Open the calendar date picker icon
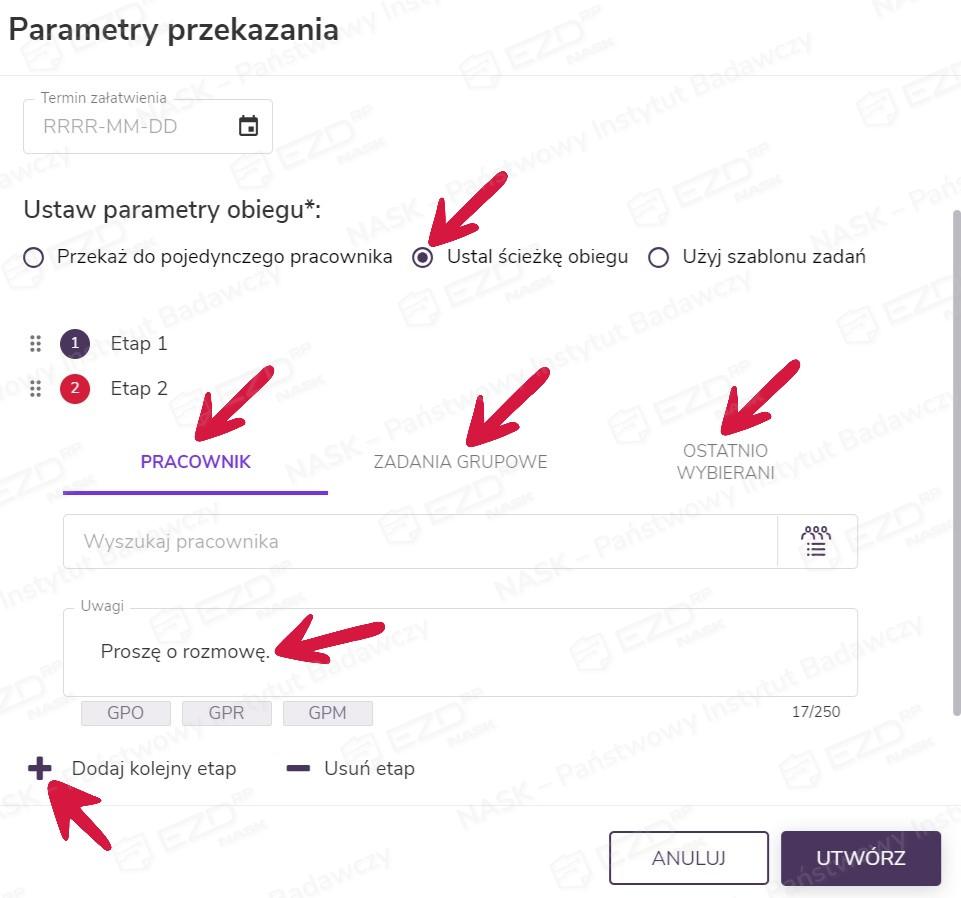This screenshot has width=961, height=898. pyautogui.click(x=249, y=126)
